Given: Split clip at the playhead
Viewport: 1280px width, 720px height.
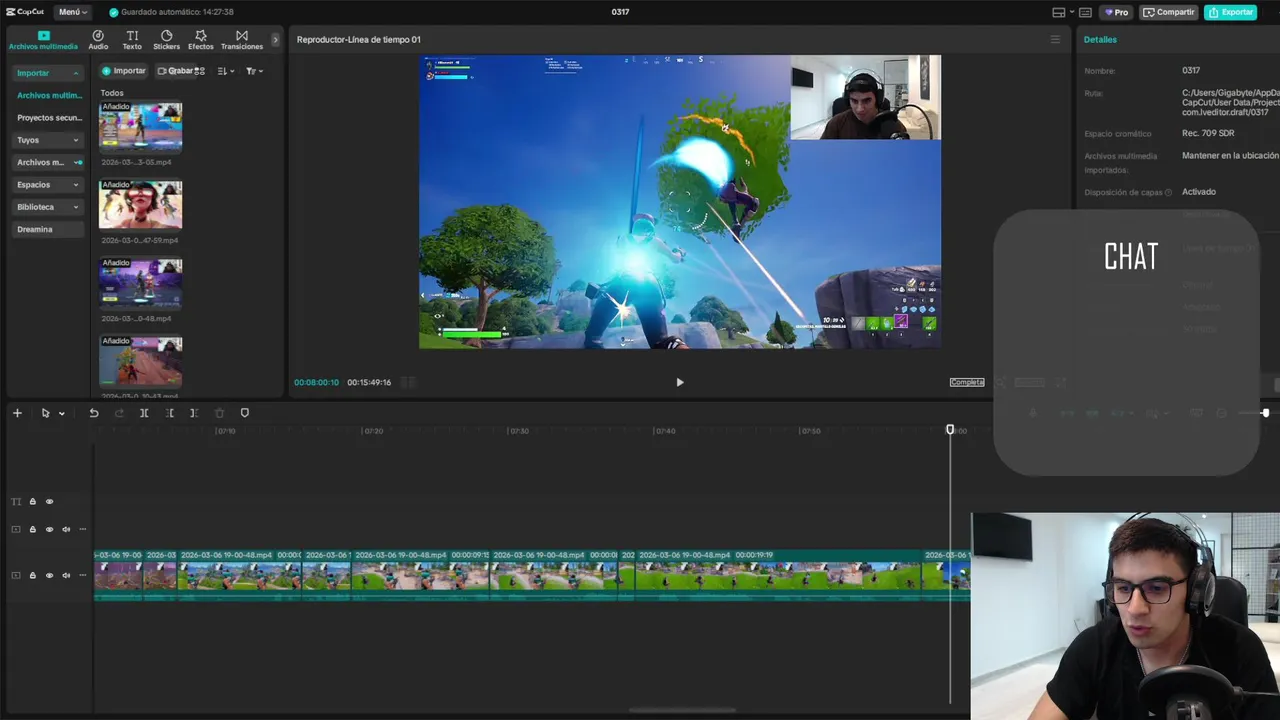Looking at the screenshot, I should click(144, 413).
